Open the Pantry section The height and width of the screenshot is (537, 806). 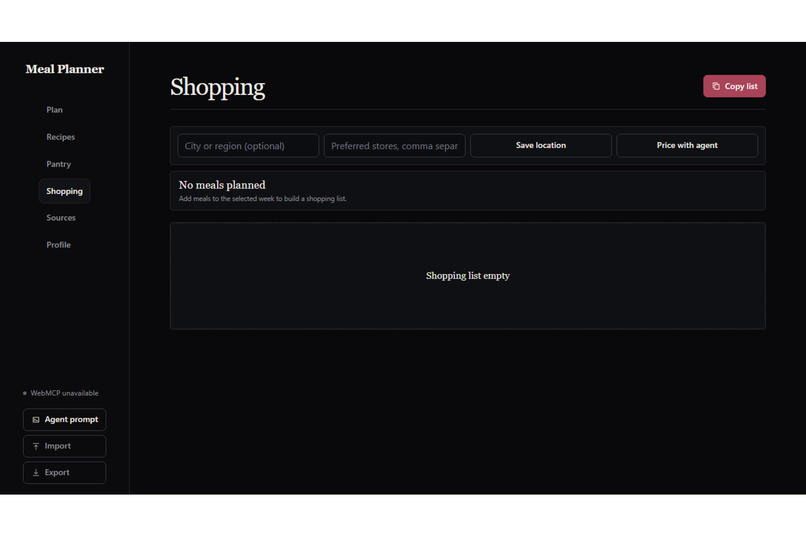[59, 164]
